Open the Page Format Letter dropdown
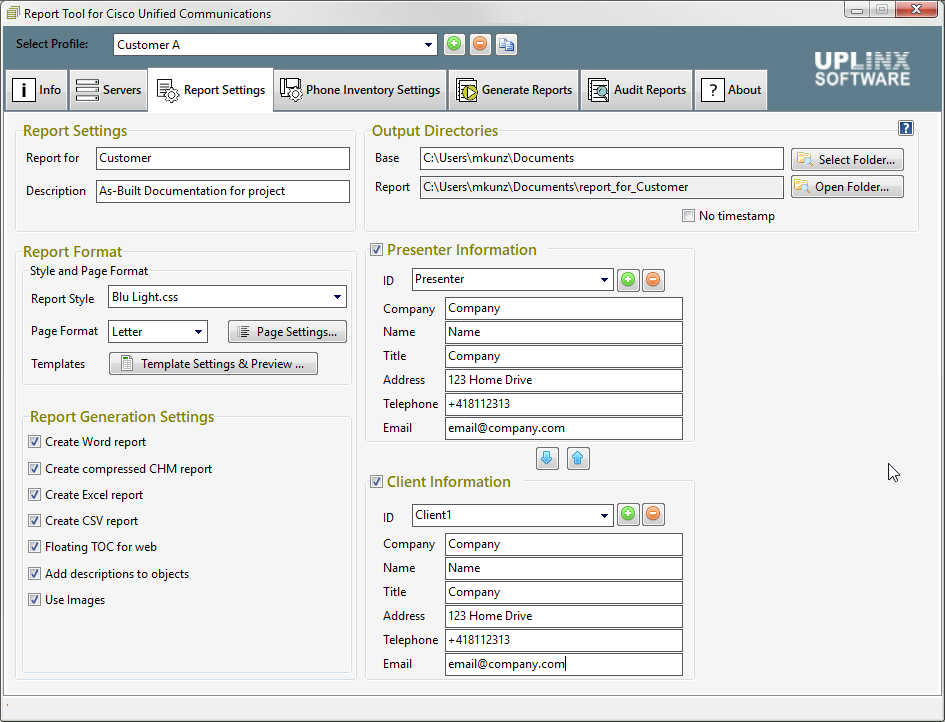Viewport: 945px width, 722px height. 198,332
